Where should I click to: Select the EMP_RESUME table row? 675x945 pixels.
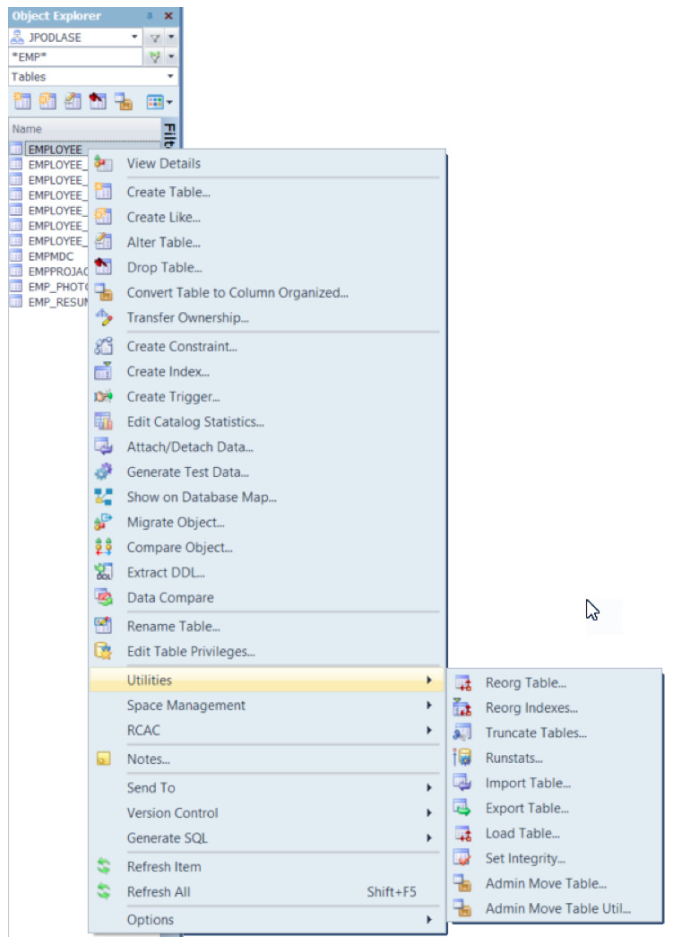(x=49, y=302)
